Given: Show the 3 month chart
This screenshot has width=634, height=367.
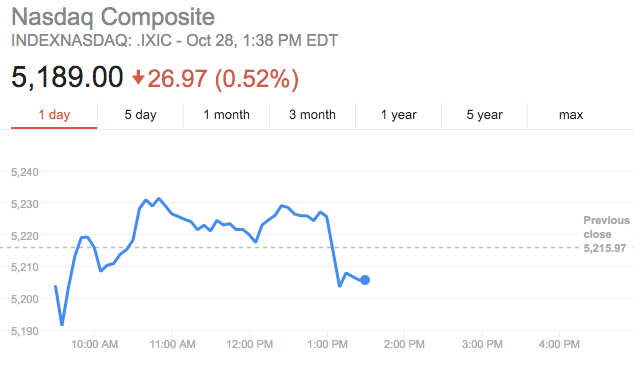Looking at the screenshot, I should coord(312,115).
